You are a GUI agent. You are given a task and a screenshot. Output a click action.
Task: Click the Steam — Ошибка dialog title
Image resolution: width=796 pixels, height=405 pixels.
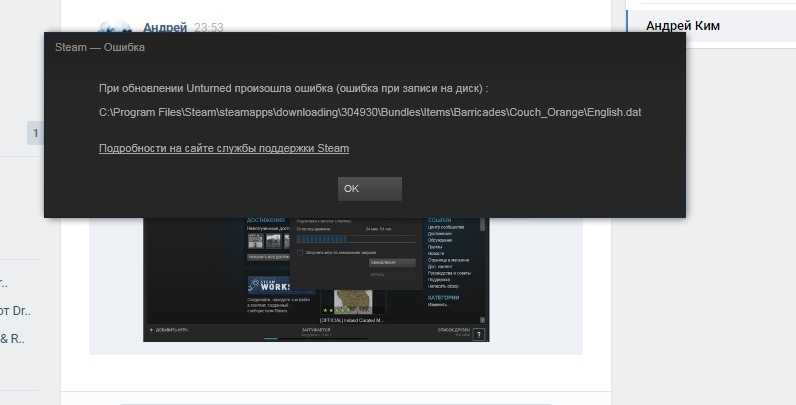[100, 47]
